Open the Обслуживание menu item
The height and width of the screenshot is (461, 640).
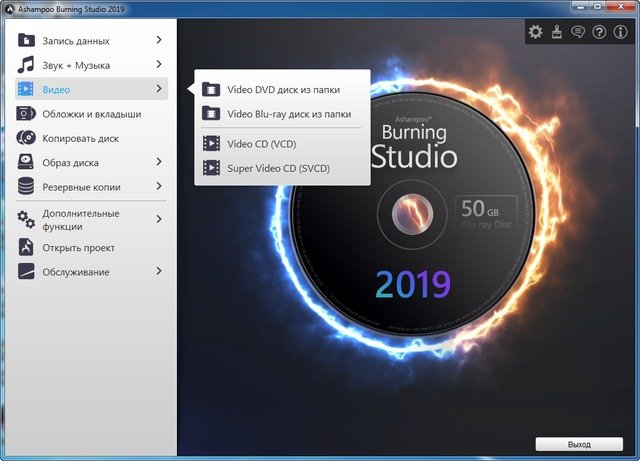coord(91,272)
